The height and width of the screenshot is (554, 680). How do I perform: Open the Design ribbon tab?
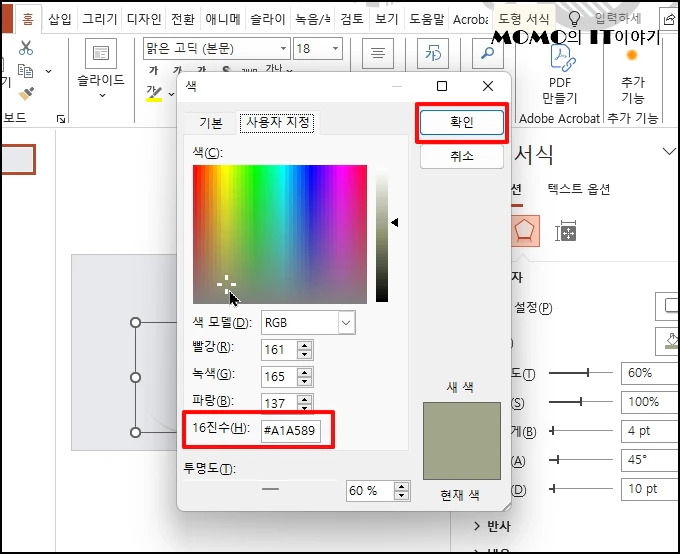click(x=144, y=19)
